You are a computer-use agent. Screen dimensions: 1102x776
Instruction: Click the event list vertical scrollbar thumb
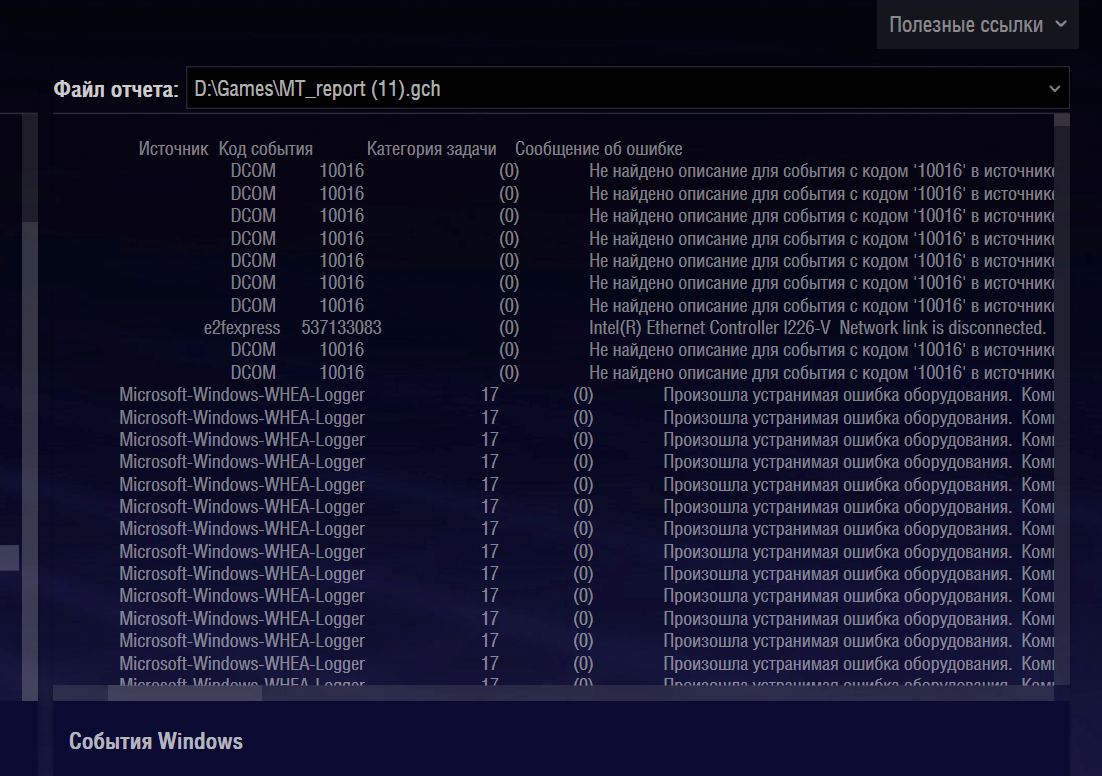point(1062,120)
